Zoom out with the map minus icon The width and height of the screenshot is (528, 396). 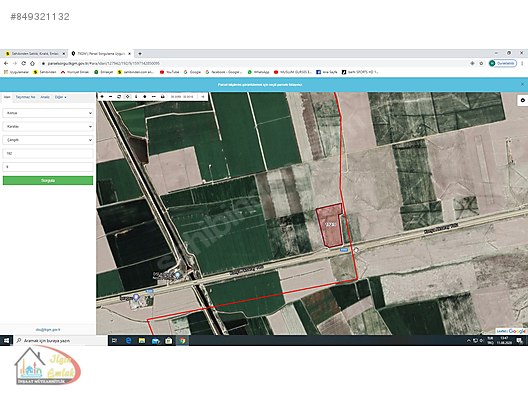pos(110,96)
